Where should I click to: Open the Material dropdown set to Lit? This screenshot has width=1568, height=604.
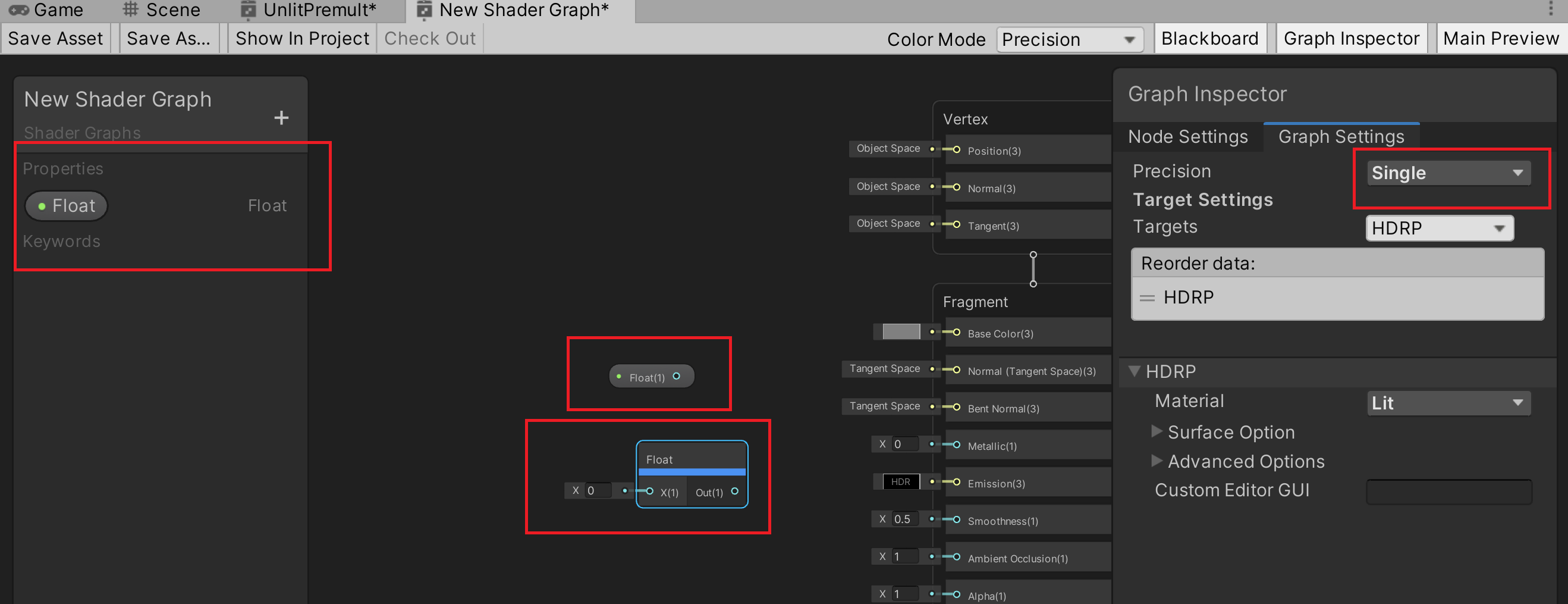click(1448, 403)
